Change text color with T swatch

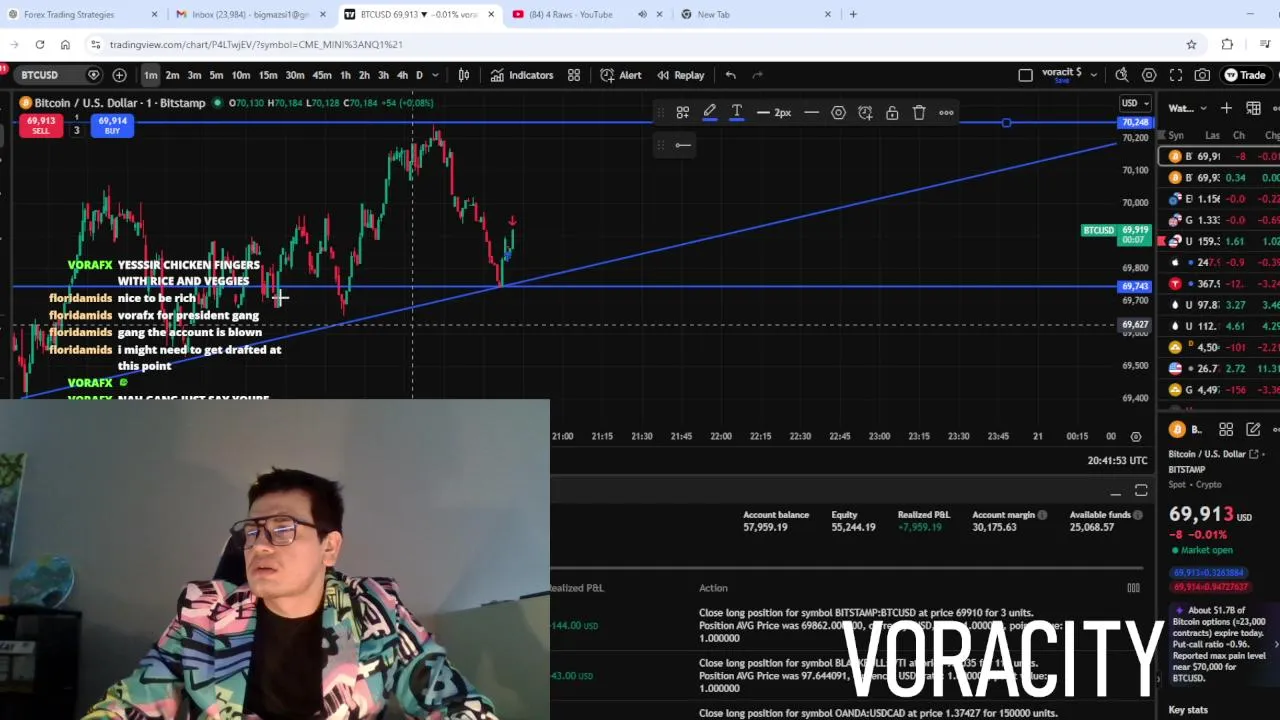click(736, 113)
